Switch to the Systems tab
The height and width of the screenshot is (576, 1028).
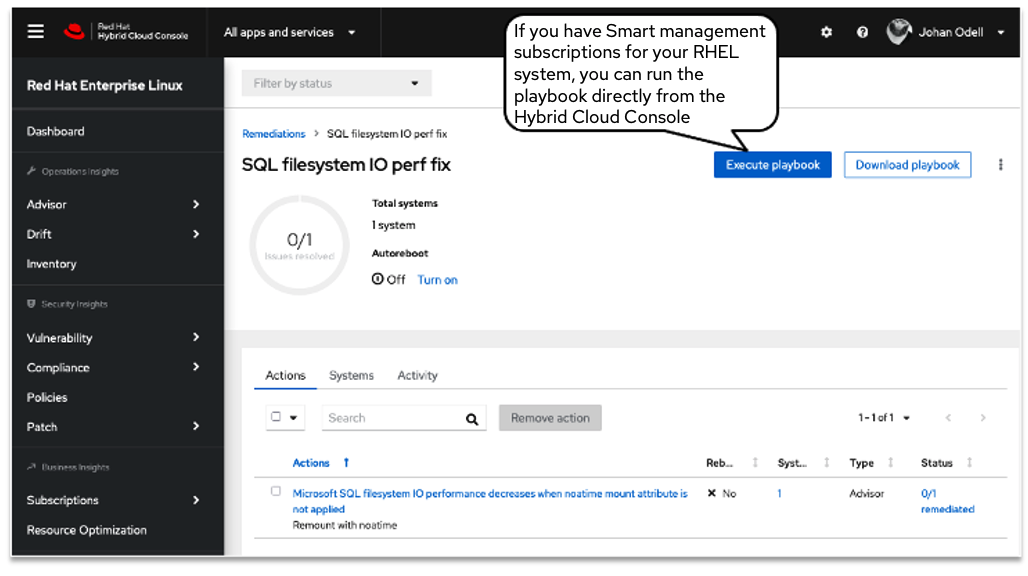pyautogui.click(x=351, y=376)
